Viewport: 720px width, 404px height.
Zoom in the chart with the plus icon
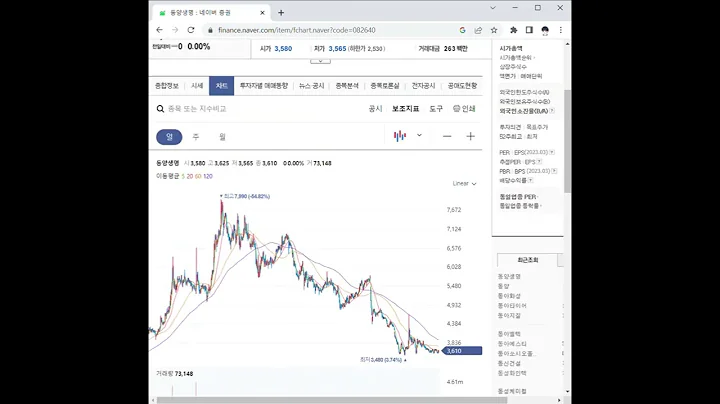click(x=470, y=136)
